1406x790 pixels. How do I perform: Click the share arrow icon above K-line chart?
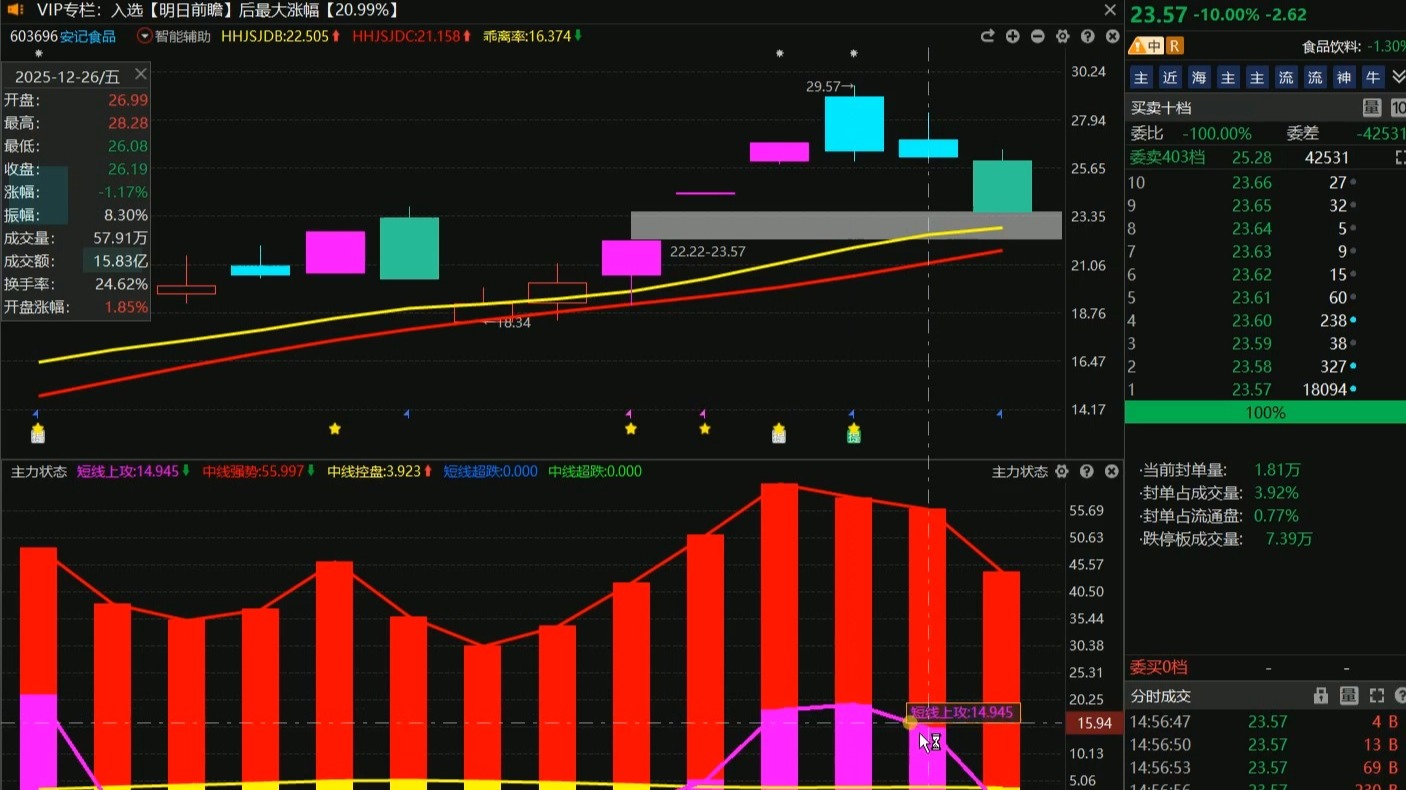coord(987,37)
